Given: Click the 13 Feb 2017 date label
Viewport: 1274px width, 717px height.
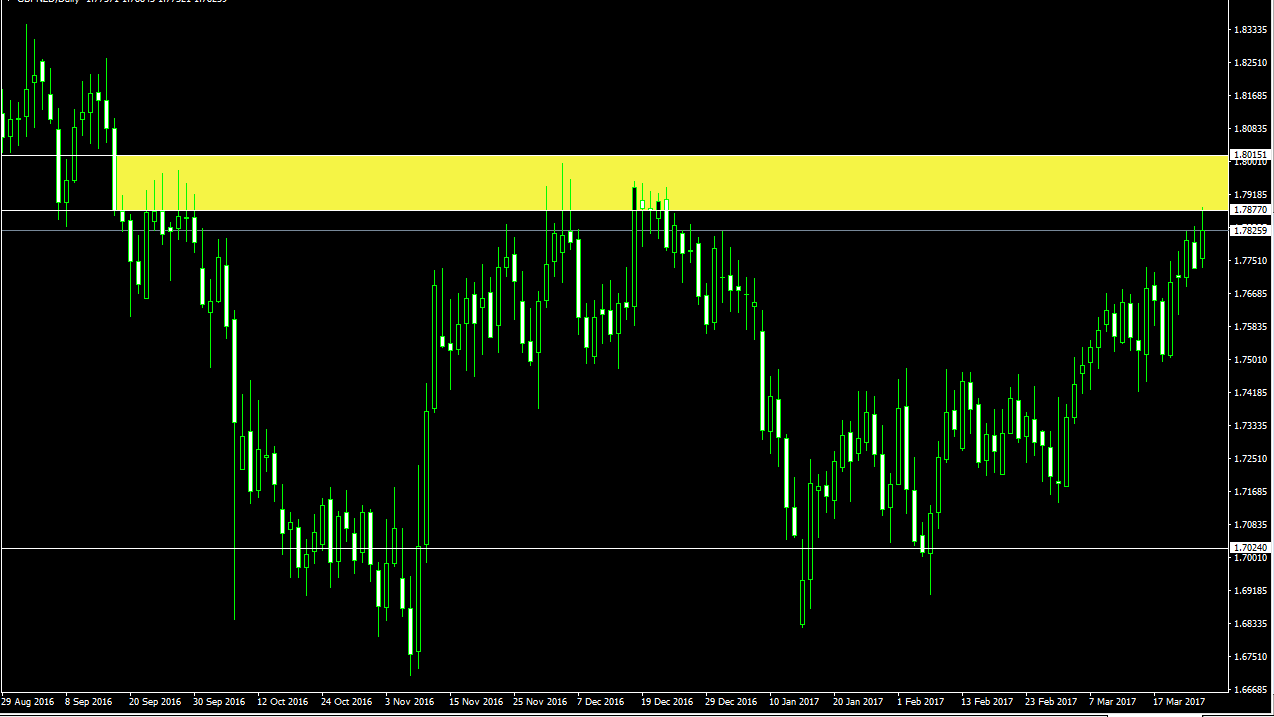Looking at the screenshot, I should (987, 702).
